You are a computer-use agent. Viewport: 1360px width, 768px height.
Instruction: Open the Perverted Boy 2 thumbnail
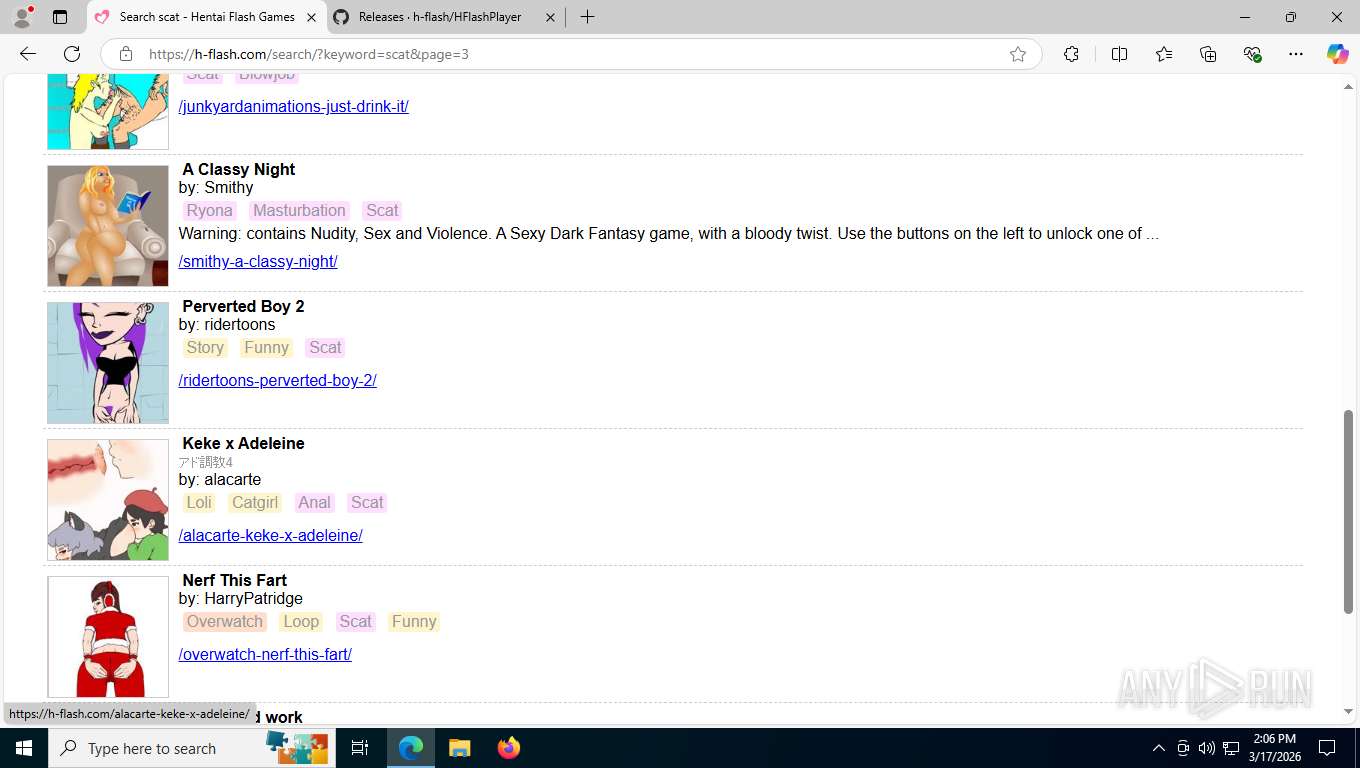(108, 363)
